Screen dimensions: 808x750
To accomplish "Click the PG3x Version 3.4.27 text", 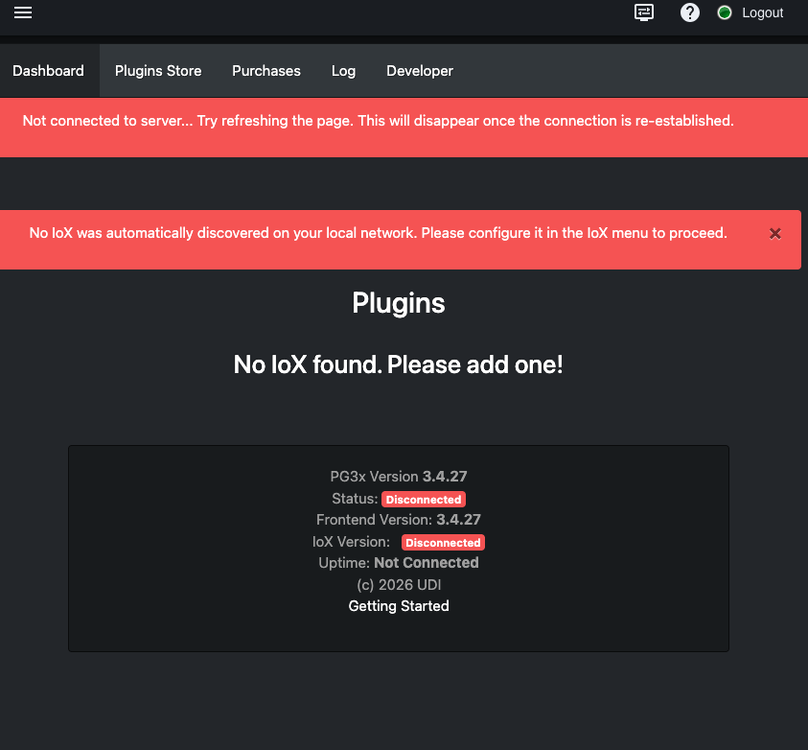I will click(398, 476).
